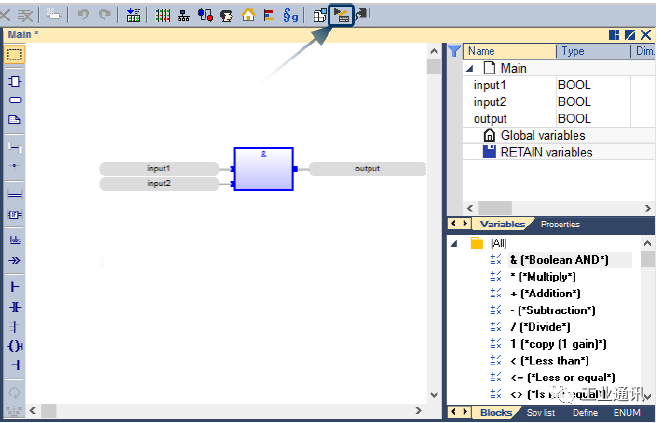Click the undo toolbar icon
Image resolution: width=666 pixels, height=423 pixels.
tap(83, 15)
